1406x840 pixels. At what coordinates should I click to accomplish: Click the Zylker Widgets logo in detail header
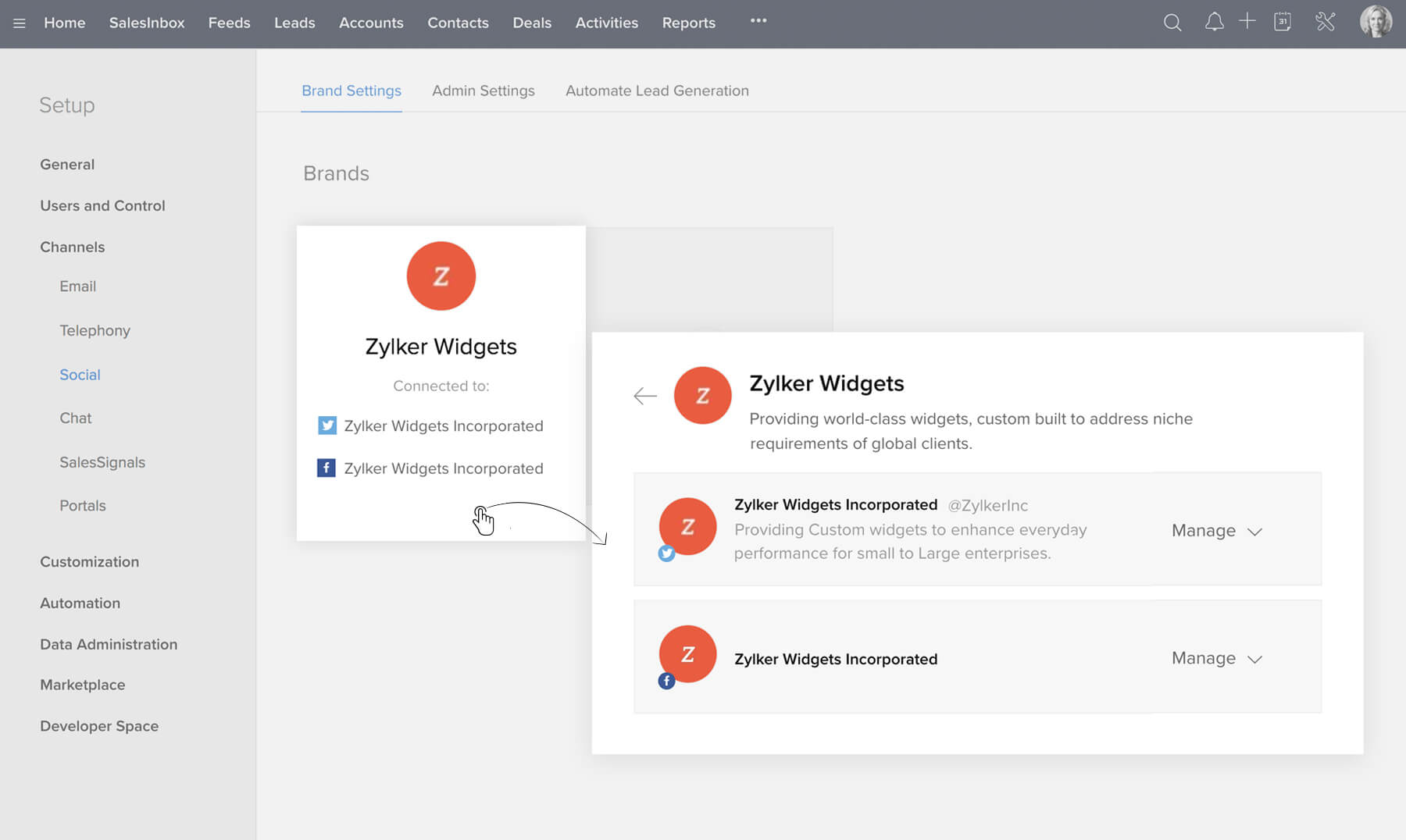point(703,396)
